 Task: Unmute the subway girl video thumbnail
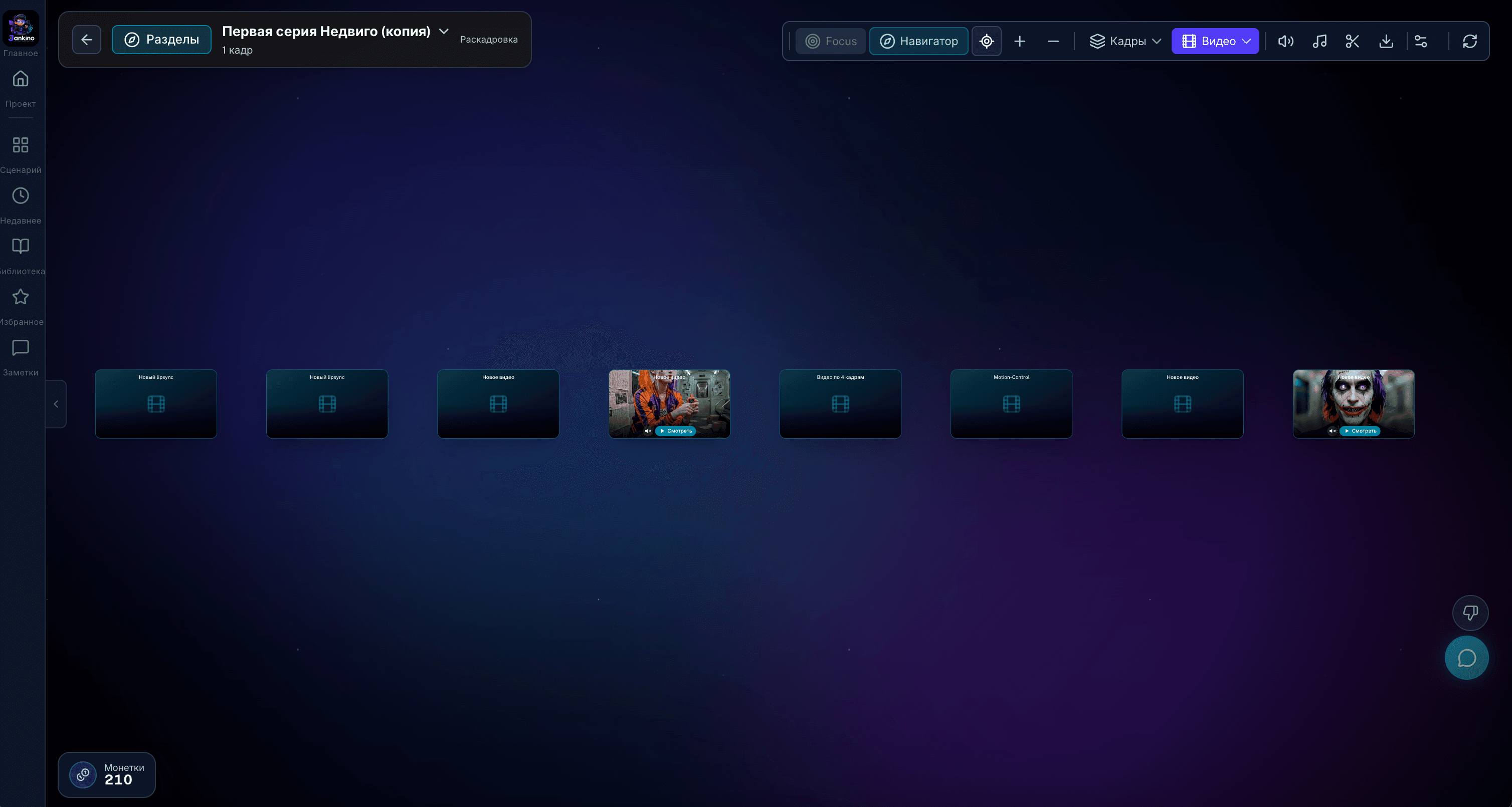648,431
